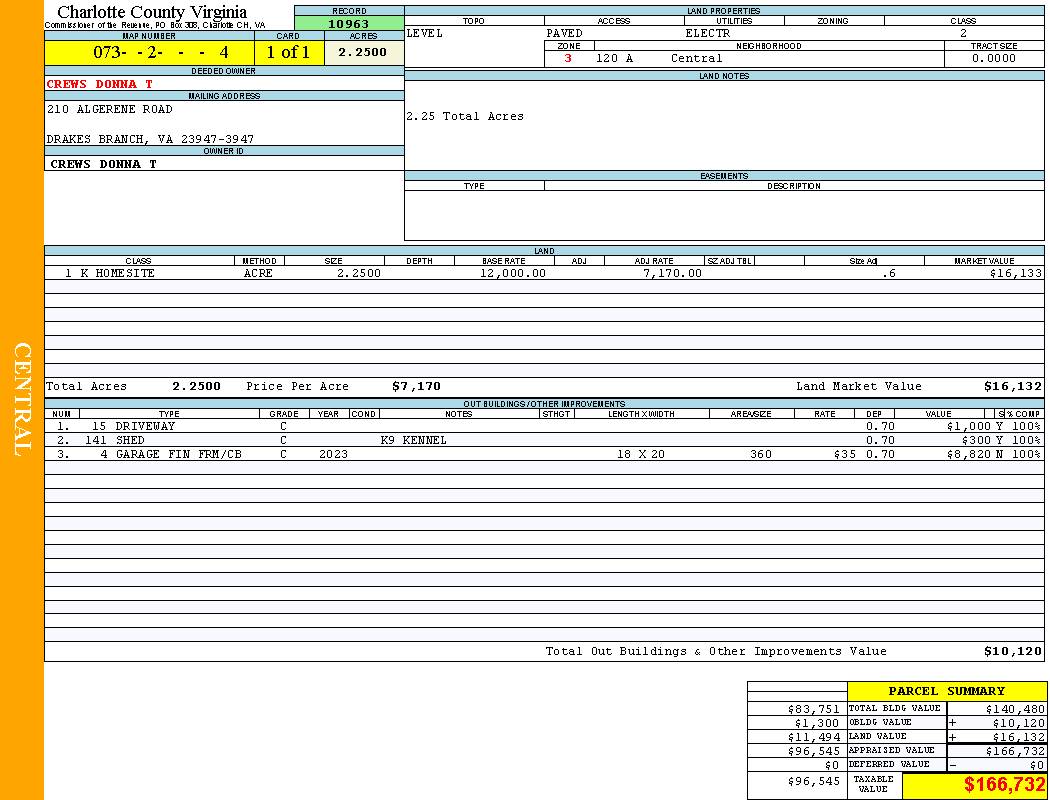Select the red zone number 3
The width and height of the screenshot is (1050, 800).
568,58
